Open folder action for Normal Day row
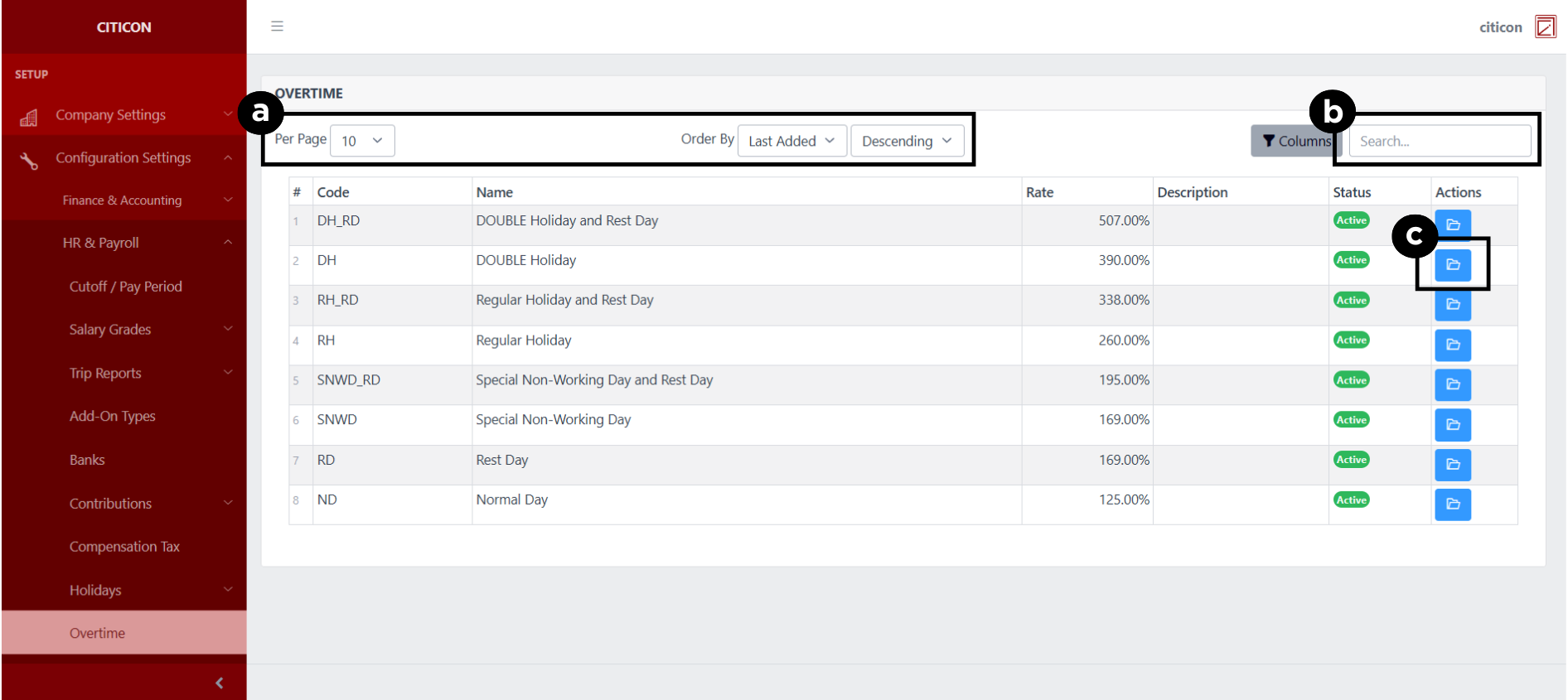This screenshot has height=700, width=1568. pos(1452,504)
